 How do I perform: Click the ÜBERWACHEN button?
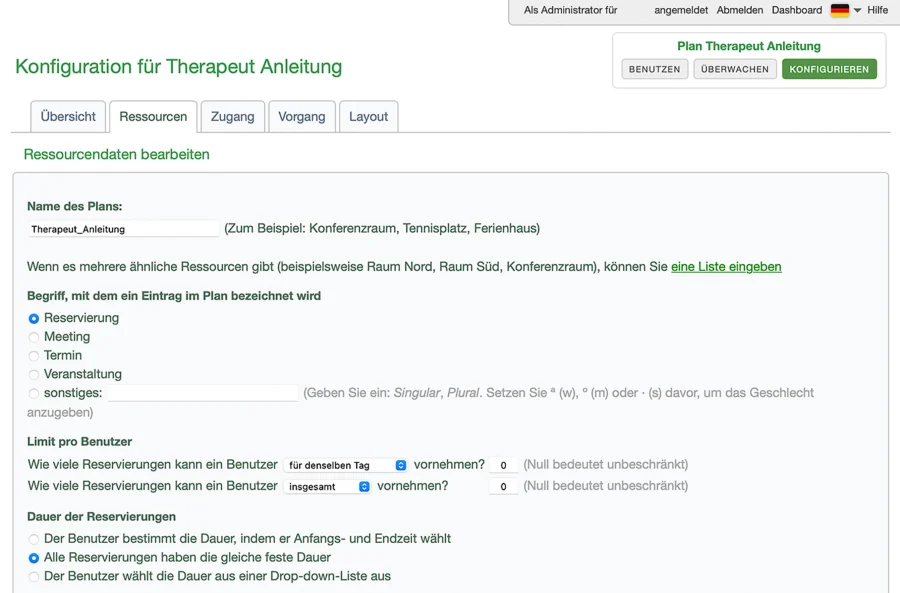[735, 69]
